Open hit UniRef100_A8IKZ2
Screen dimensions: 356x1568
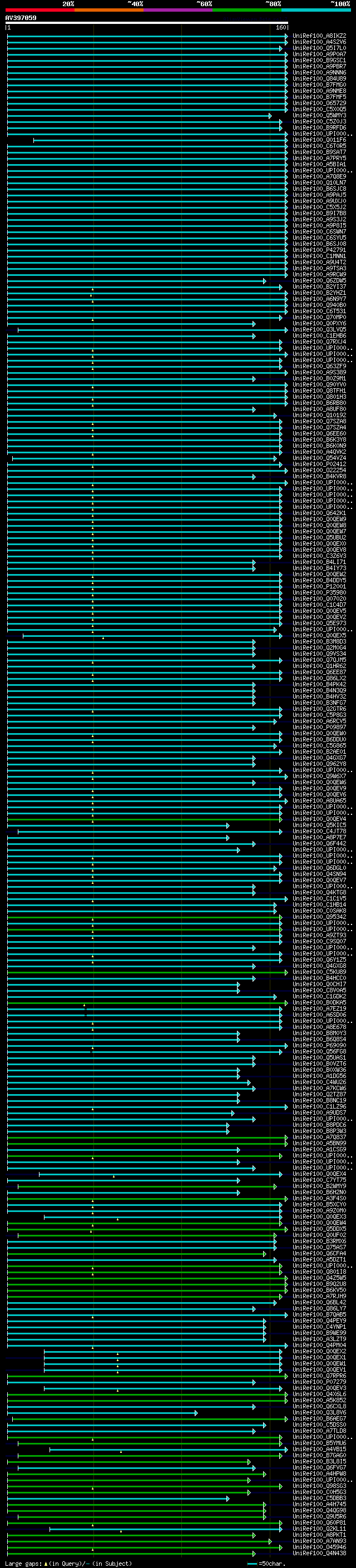tap(319, 36)
